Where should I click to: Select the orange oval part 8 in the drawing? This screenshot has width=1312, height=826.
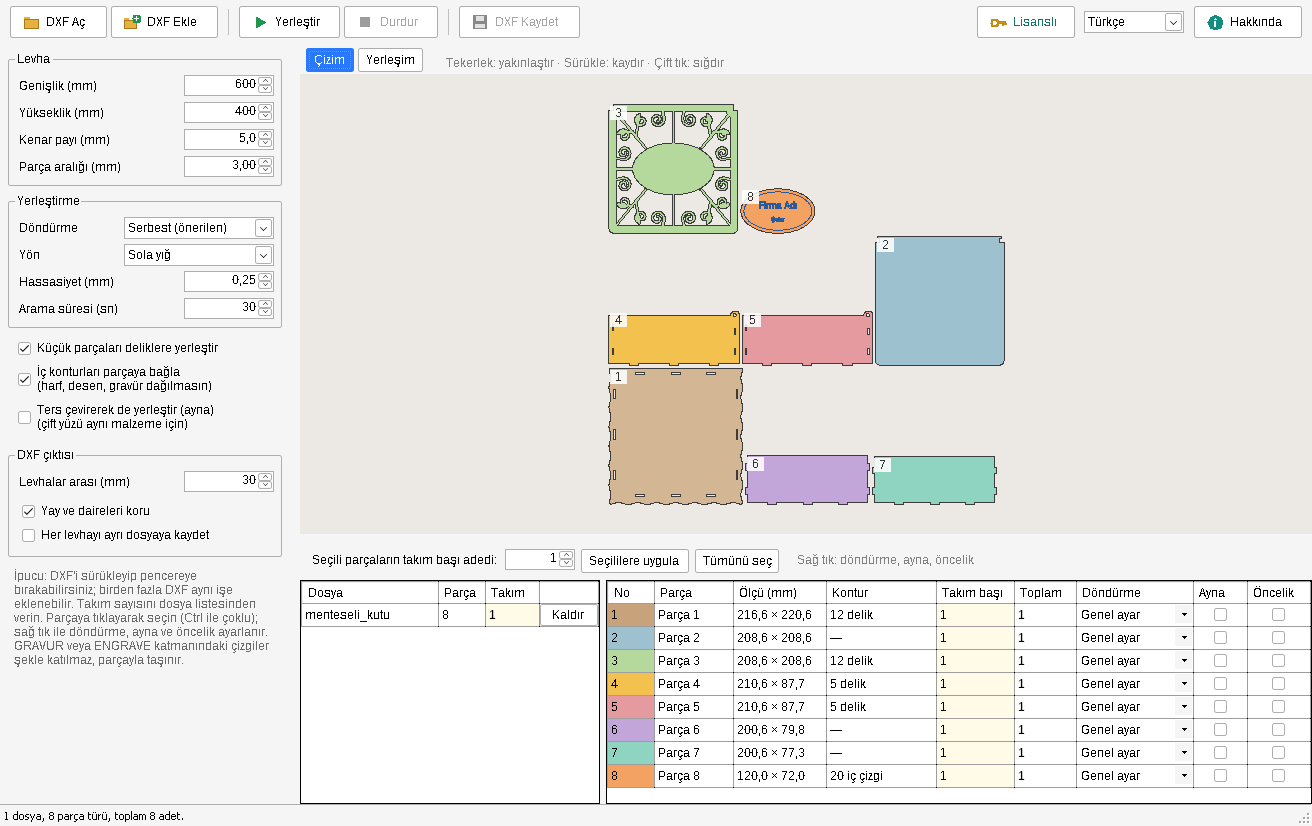(x=778, y=211)
